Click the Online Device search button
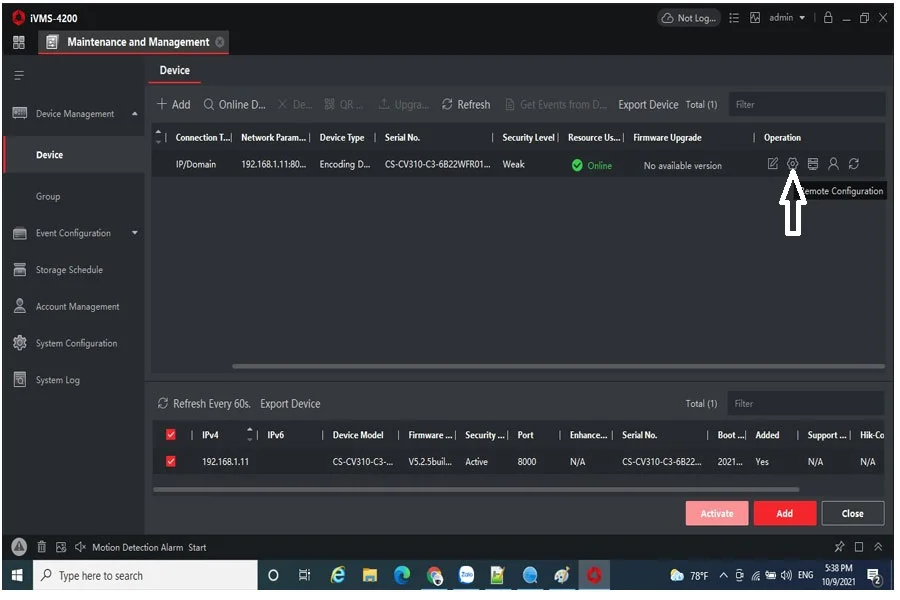Image resolution: width=900 pixels, height=600 pixels. 235,104
